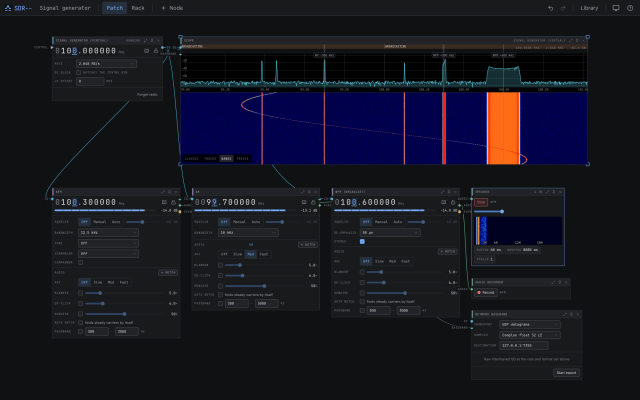Click the Destination address field in Network Baseband
Viewport: 640px width, 400px height.
click(524, 345)
